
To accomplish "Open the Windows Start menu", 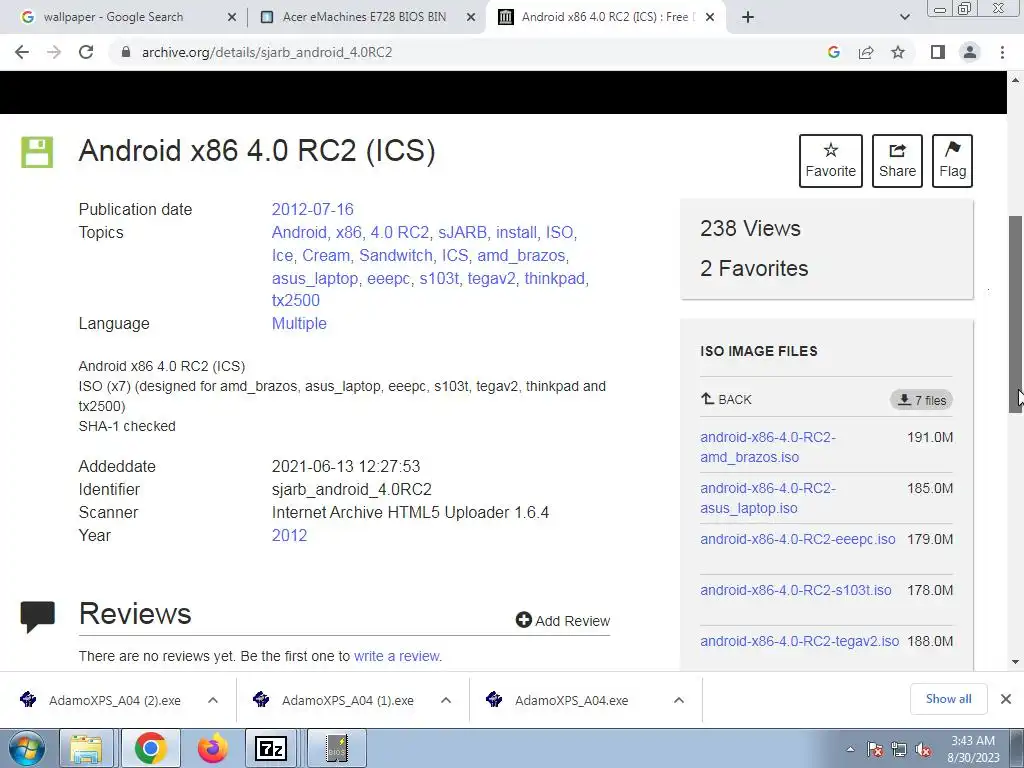I will (x=27, y=748).
